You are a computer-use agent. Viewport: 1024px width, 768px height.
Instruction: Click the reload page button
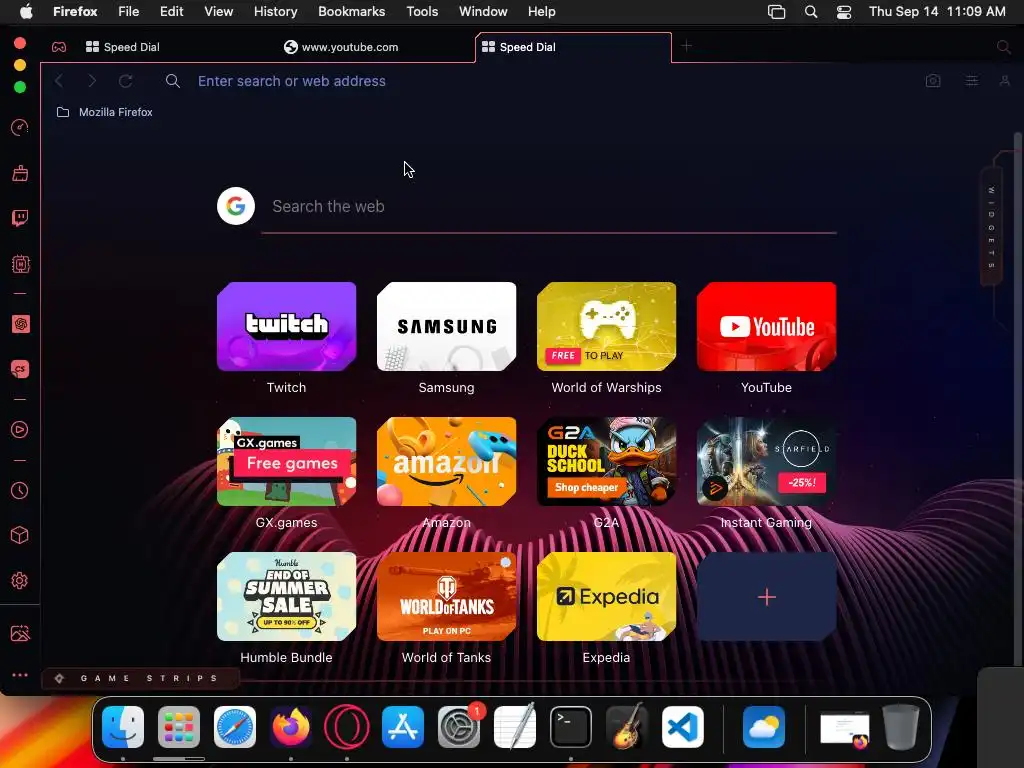click(x=125, y=81)
